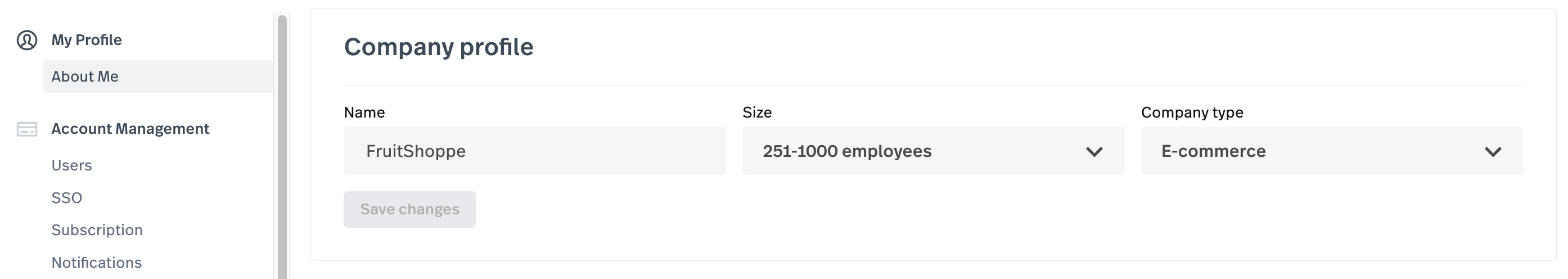Open the E-commerce Company type dropdown
Viewport: 1568px width, 279px height.
(1309, 151)
